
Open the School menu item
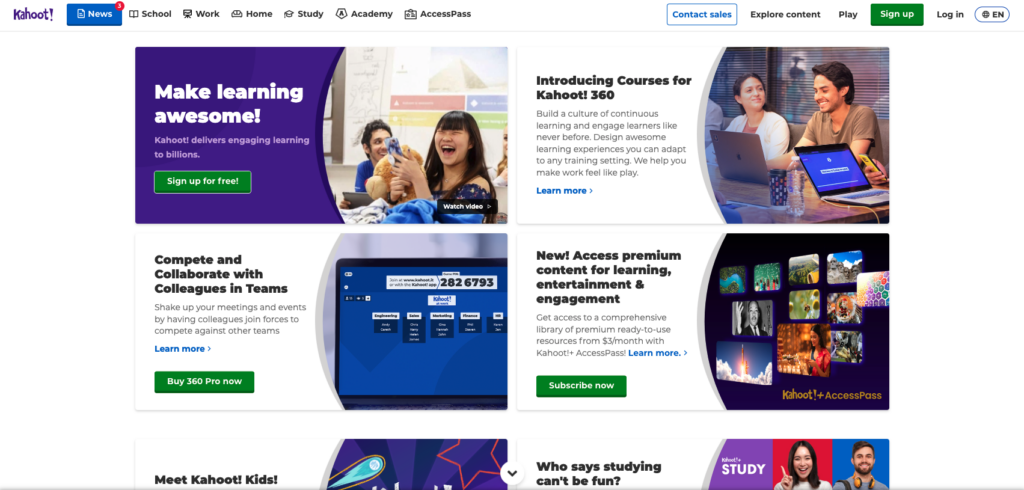tap(150, 14)
